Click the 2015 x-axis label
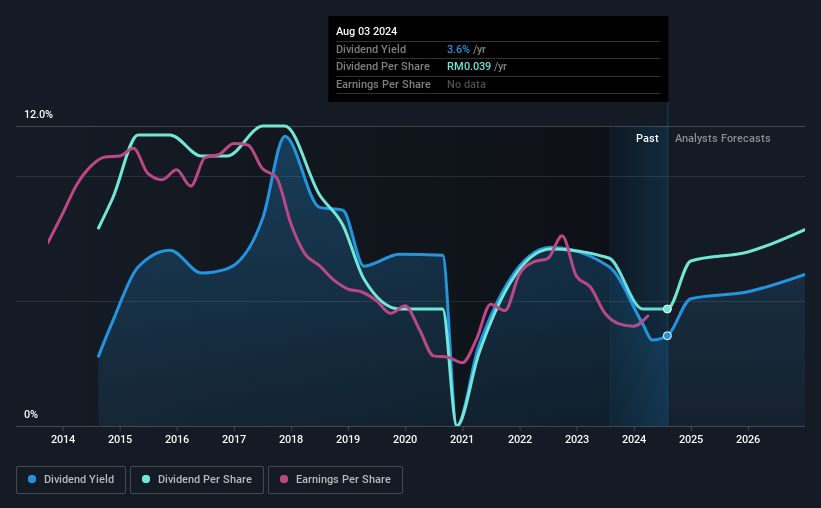Image resolution: width=821 pixels, height=508 pixels. pyautogui.click(x=120, y=439)
